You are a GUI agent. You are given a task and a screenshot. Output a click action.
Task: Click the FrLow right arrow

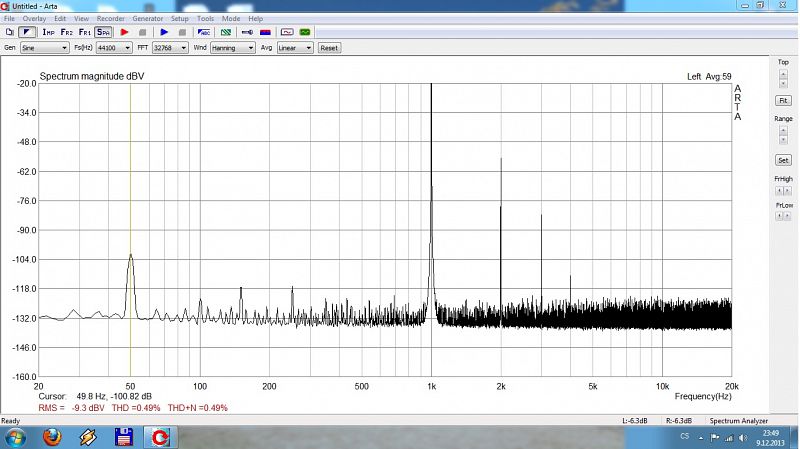[x=787, y=216]
